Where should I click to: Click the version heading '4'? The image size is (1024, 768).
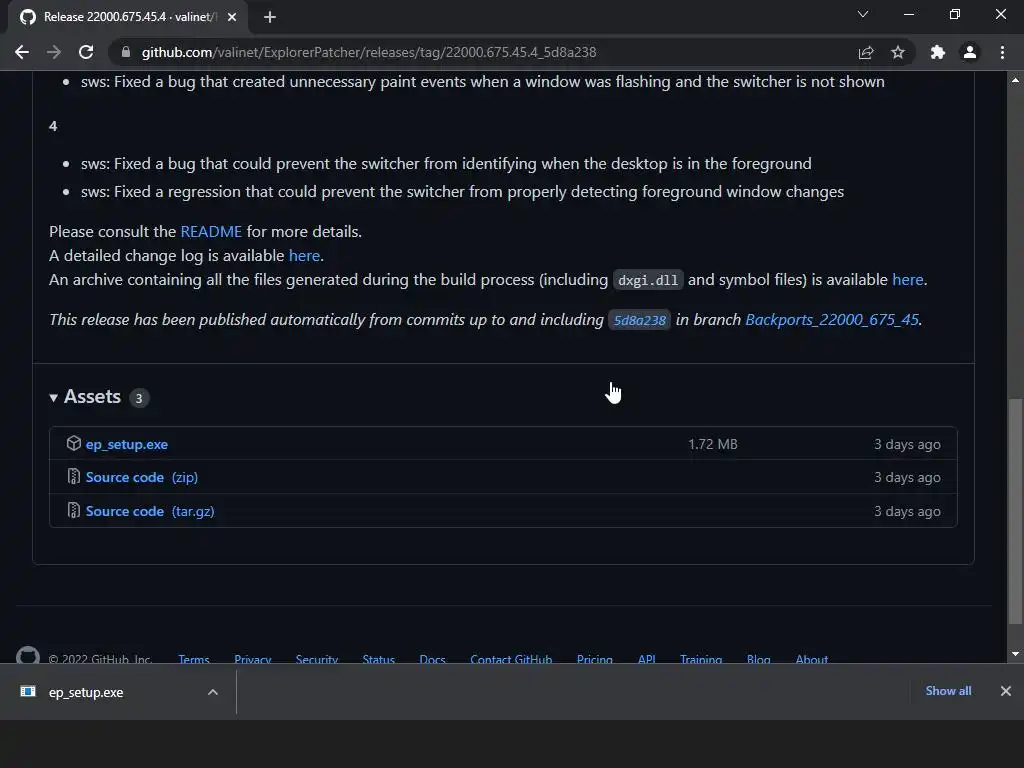click(53, 126)
